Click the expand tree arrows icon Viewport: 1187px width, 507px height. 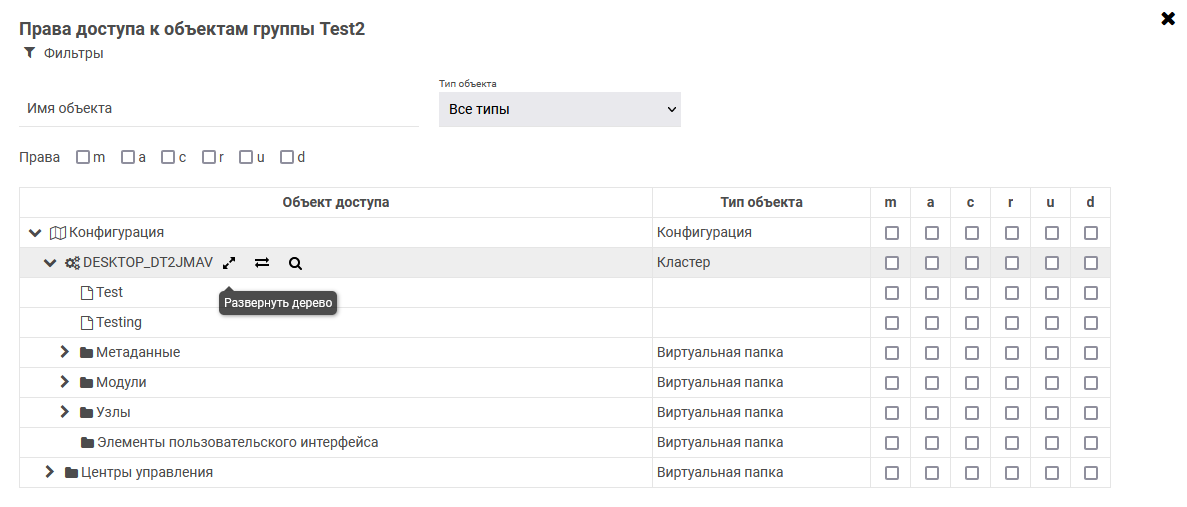[229, 263]
